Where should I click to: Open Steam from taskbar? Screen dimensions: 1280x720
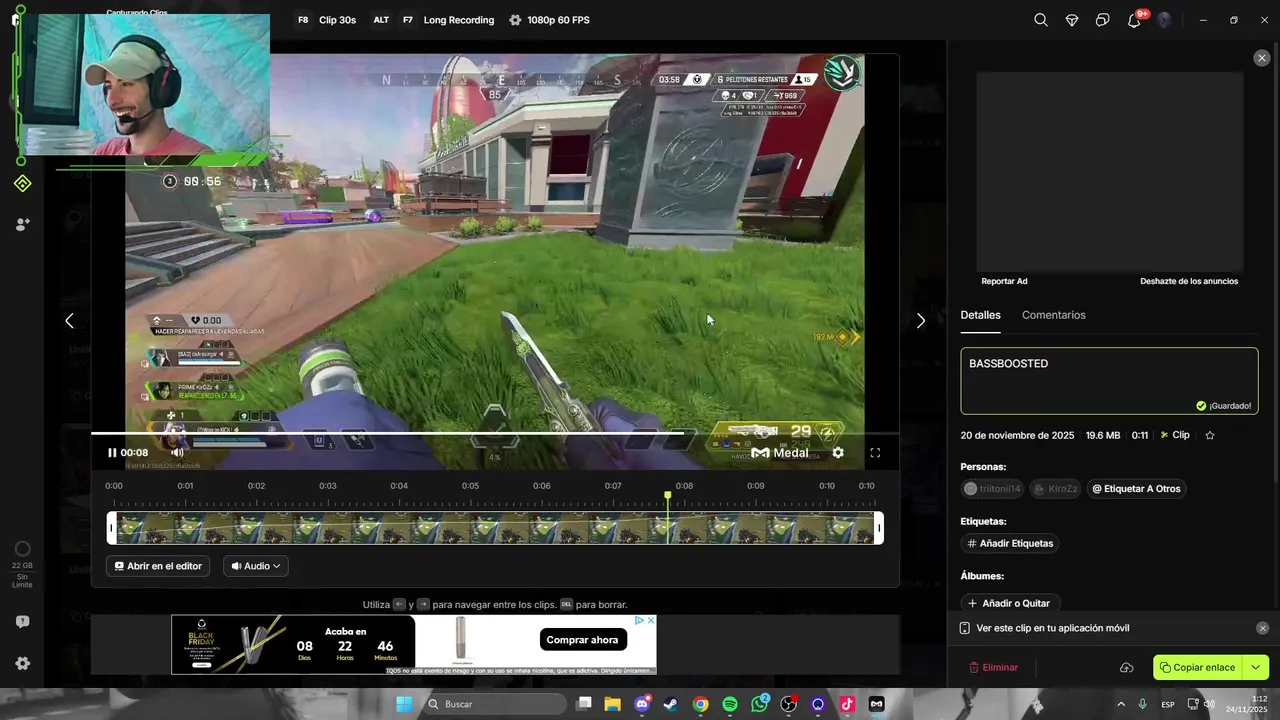pos(671,704)
